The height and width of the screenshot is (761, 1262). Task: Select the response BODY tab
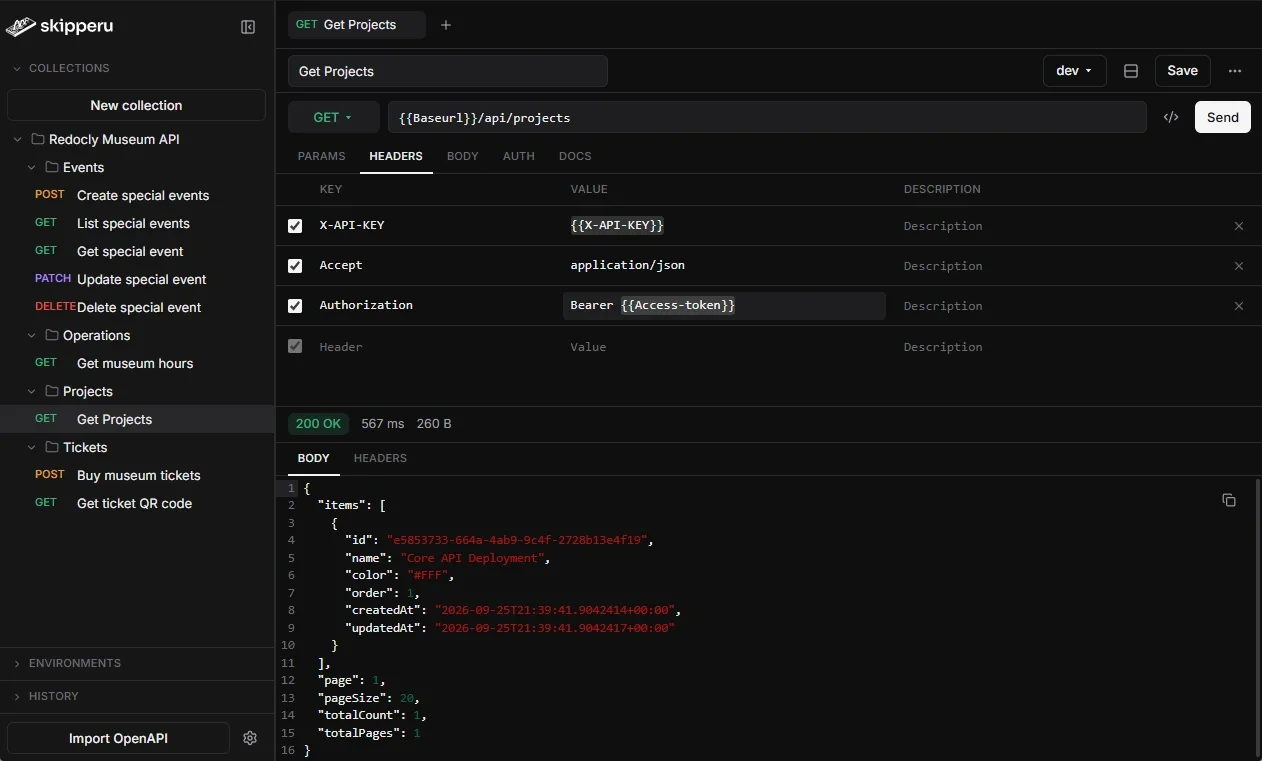[314, 458]
